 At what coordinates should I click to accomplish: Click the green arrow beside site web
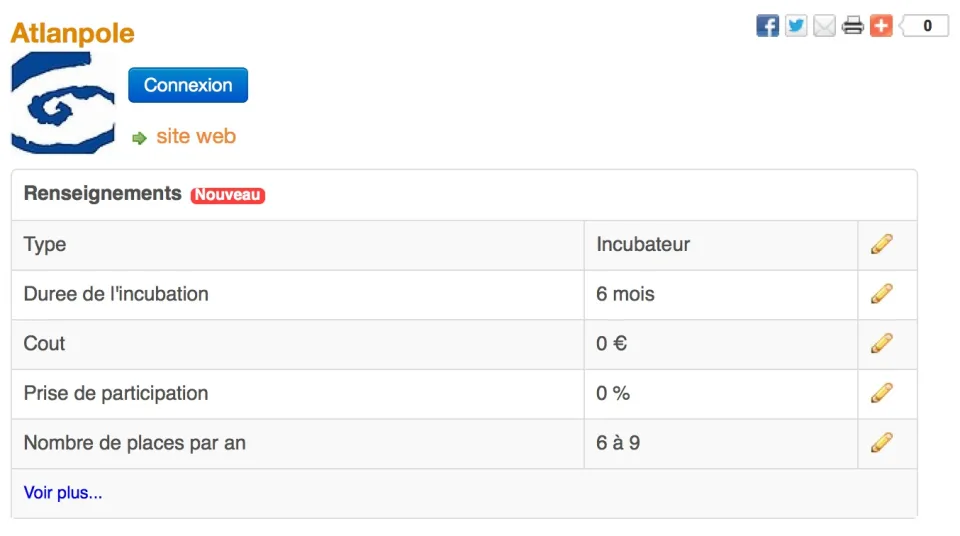point(140,138)
